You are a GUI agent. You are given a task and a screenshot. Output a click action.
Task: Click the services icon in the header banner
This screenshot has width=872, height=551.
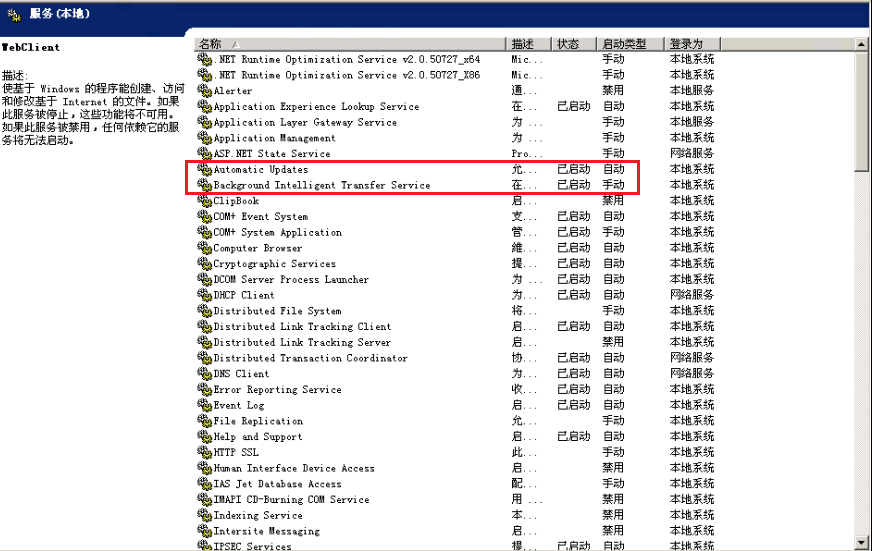pos(14,14)
